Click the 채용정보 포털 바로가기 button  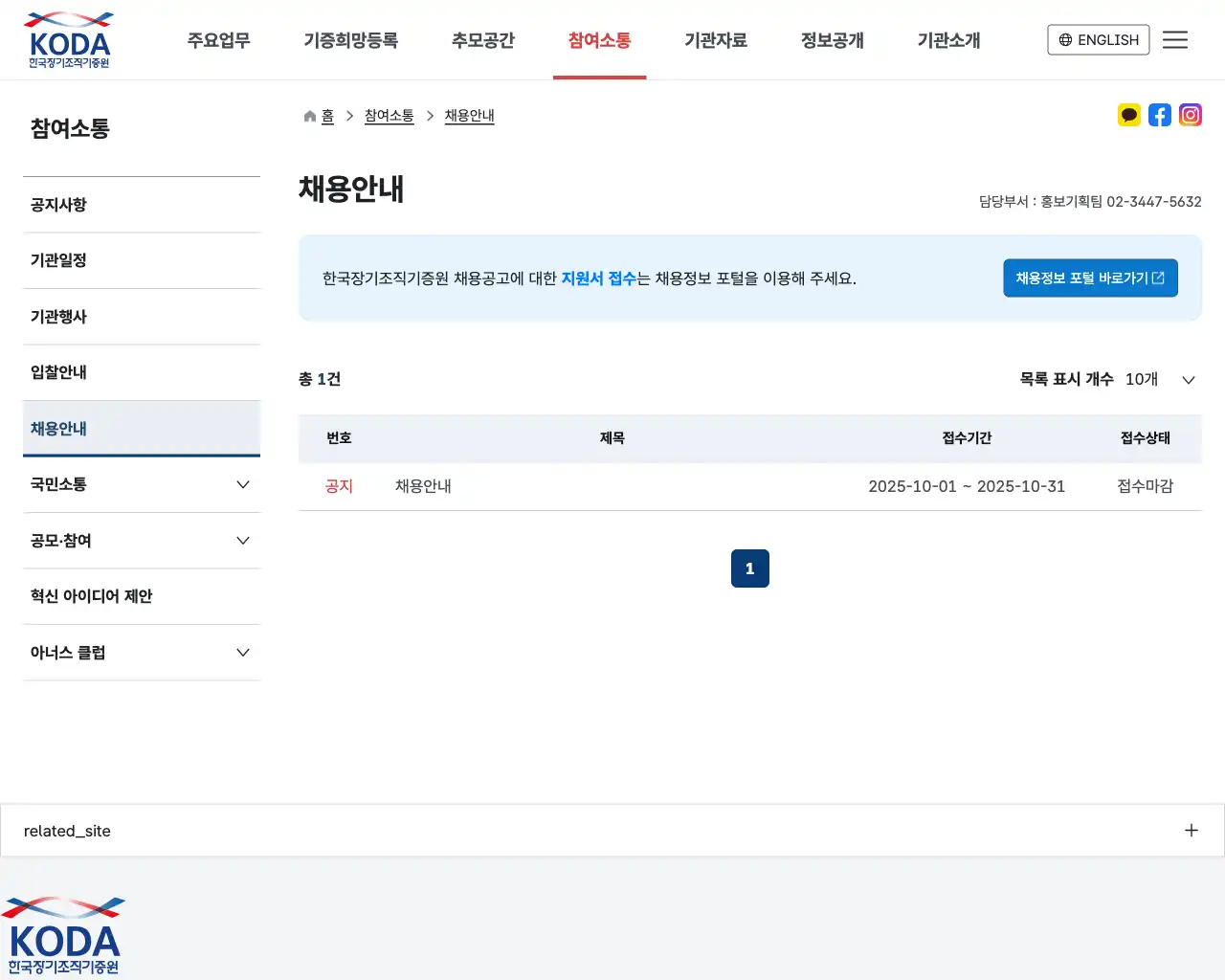tap(1090, 278)
